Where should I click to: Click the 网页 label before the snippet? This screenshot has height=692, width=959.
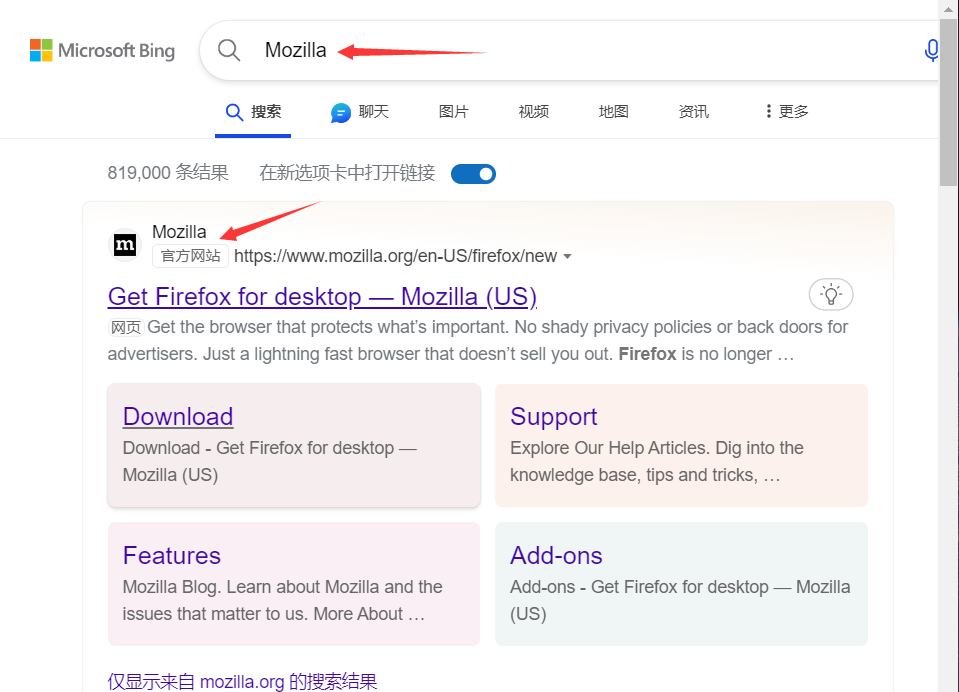[126, 328]
